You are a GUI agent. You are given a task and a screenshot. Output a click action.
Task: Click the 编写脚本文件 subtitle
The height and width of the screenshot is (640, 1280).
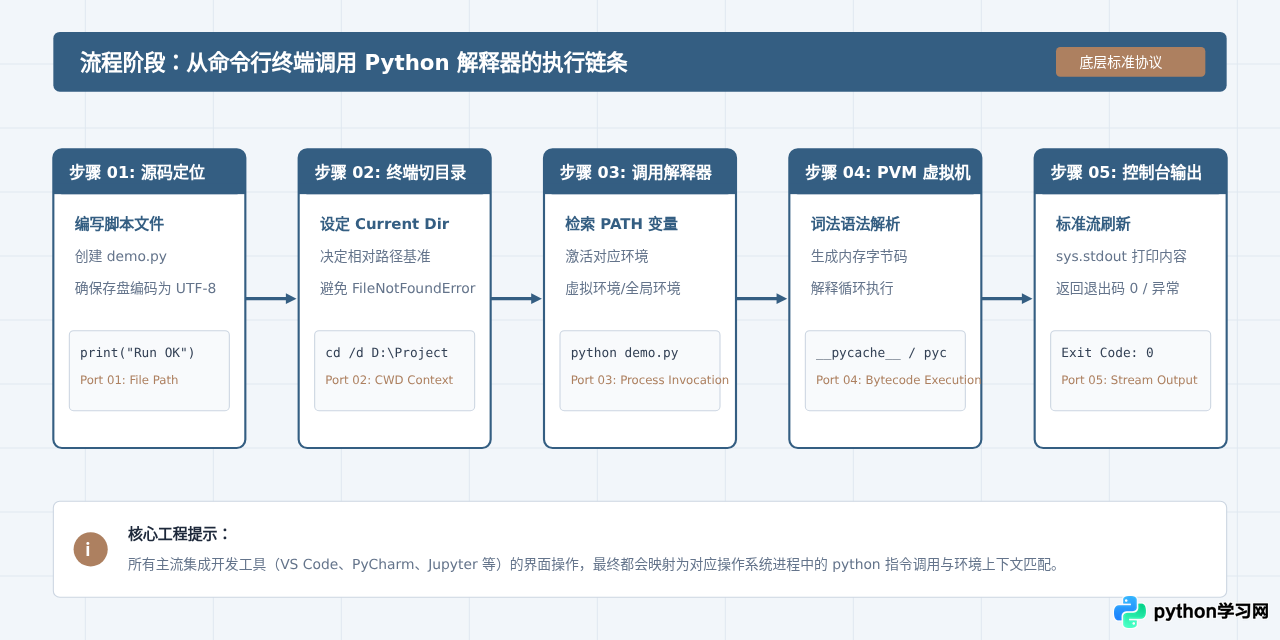click(x=119, y=224)
